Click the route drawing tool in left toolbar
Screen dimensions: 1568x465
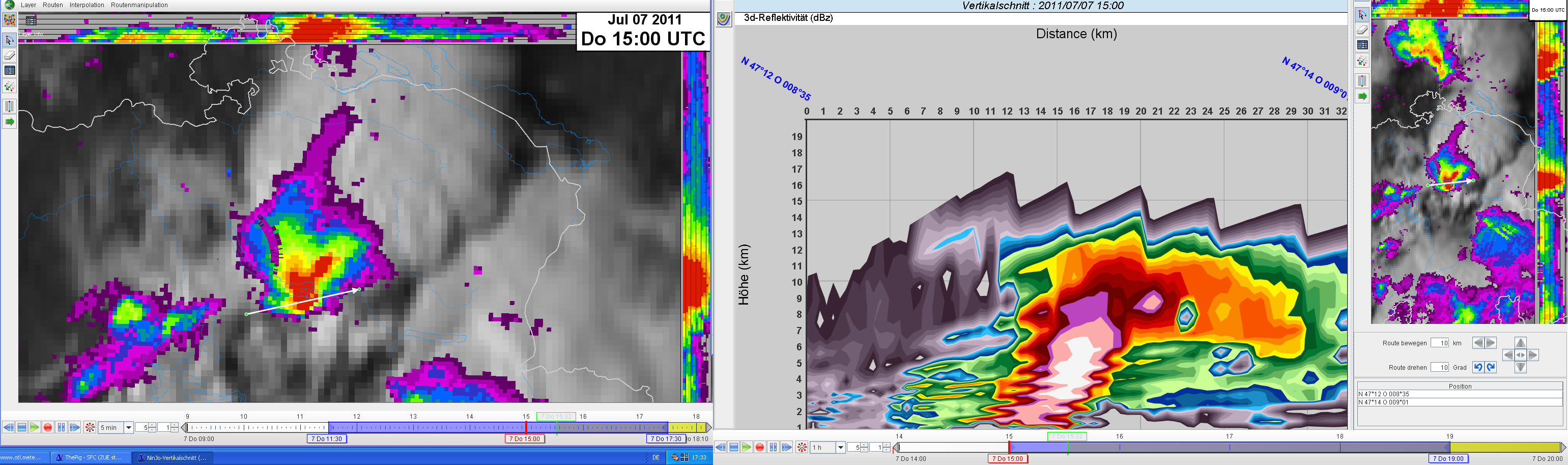(x=9, y=87)
